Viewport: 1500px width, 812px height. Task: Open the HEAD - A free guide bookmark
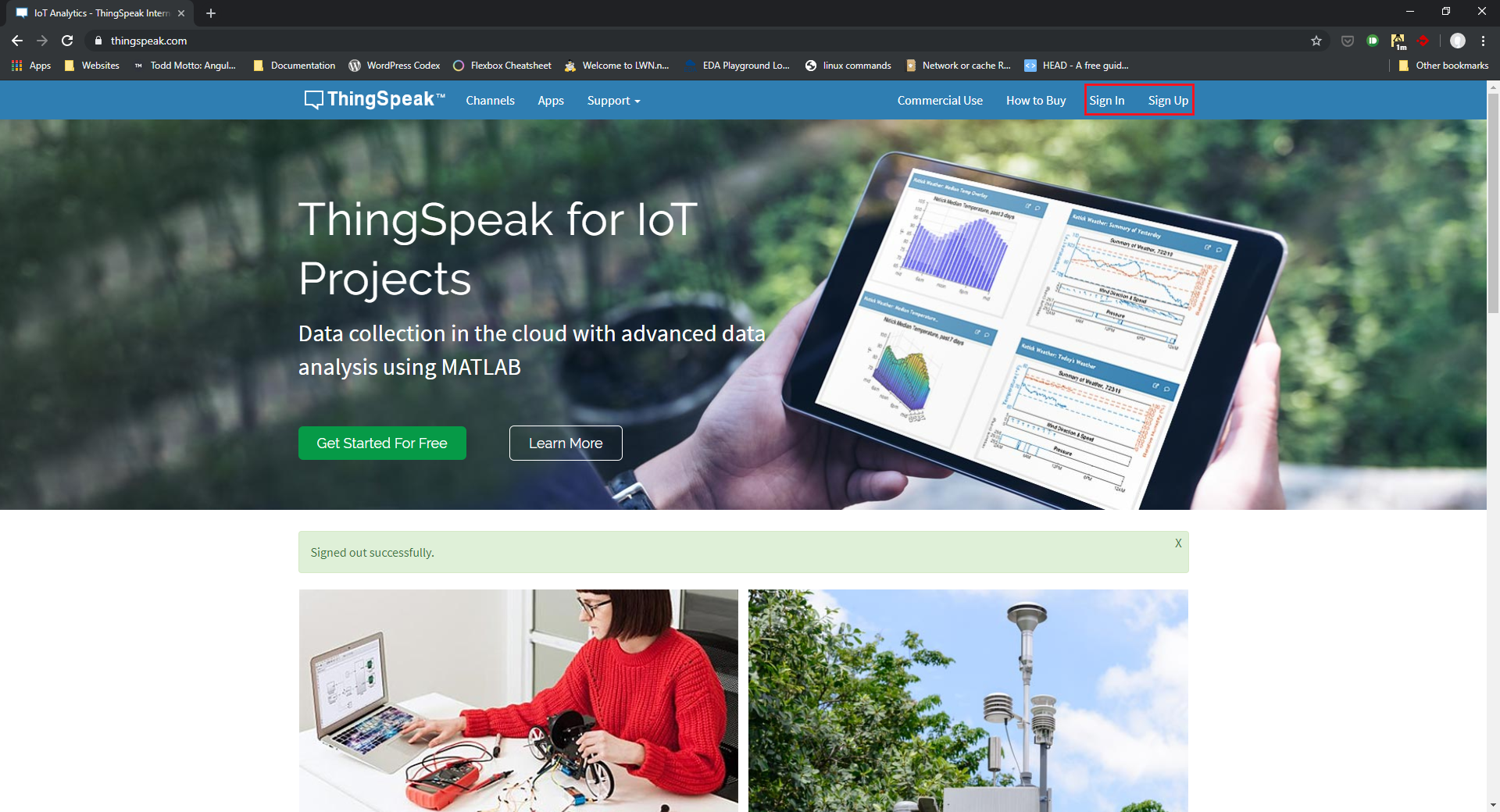(x=1077, y=66)
